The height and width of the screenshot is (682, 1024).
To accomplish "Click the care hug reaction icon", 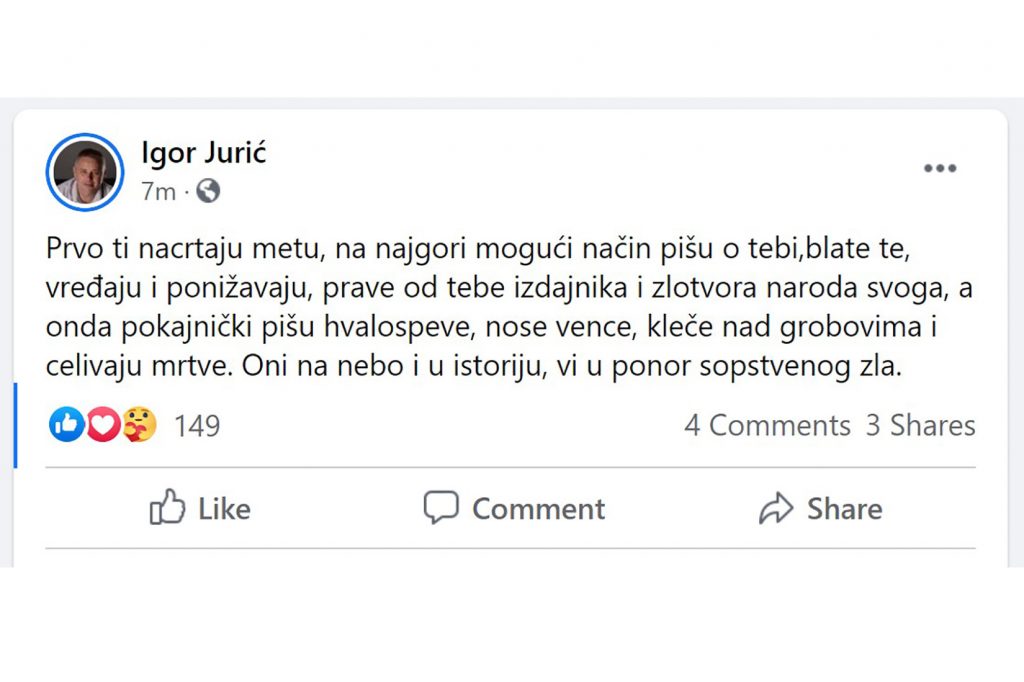I will point(140,425).
